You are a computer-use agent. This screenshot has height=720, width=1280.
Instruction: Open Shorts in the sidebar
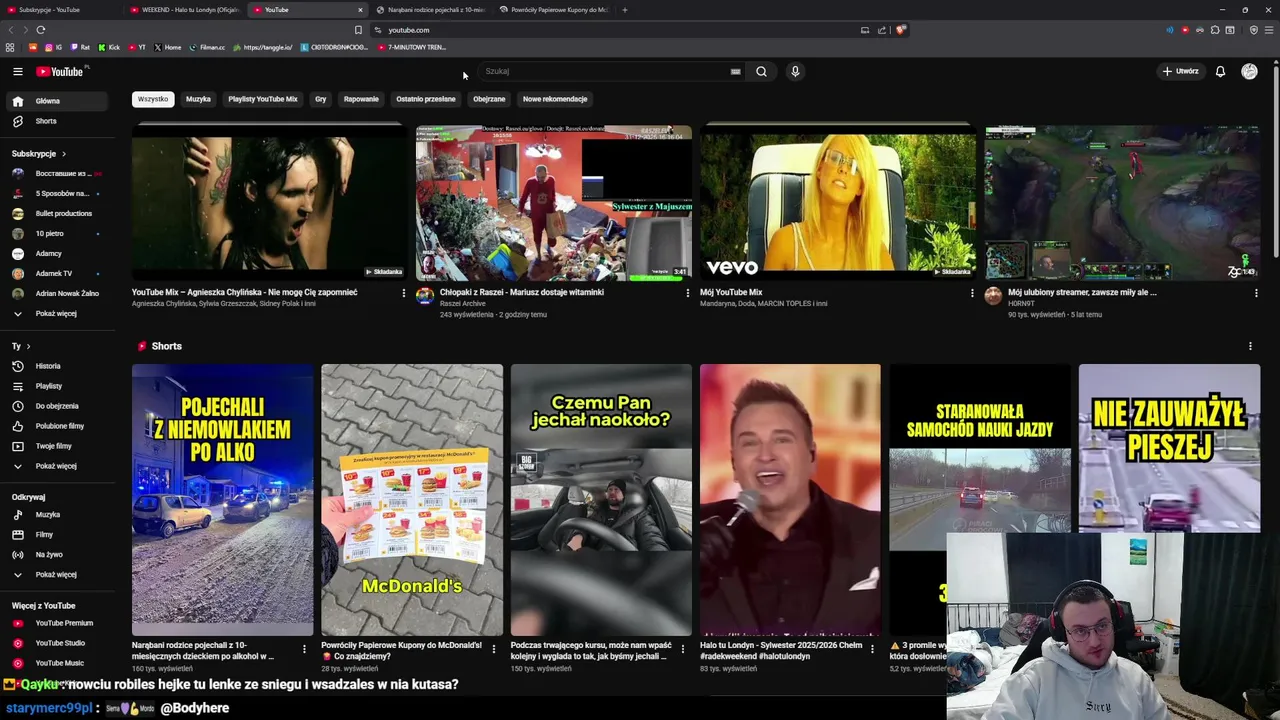59,121
